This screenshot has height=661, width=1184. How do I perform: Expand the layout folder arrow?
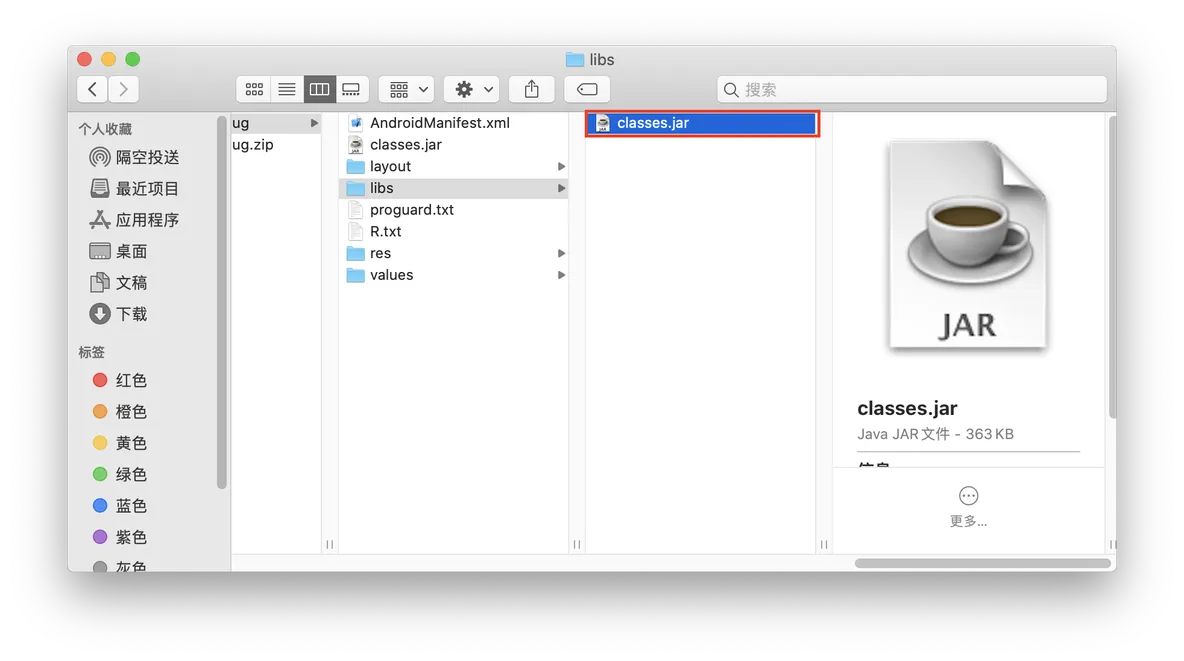[x=561, y=166]
